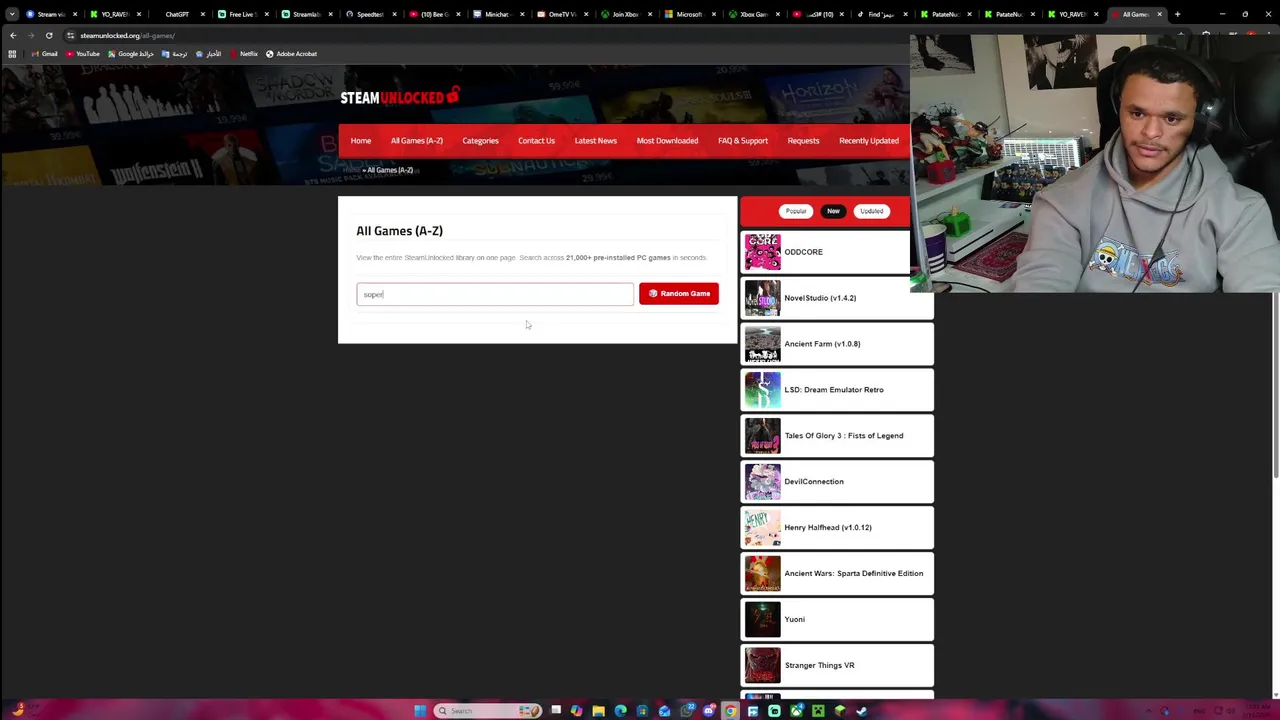Switch to the Minichat tab
Image resolution: width=1280 pixels, height=720 pixels.
(x=497, y=14)
